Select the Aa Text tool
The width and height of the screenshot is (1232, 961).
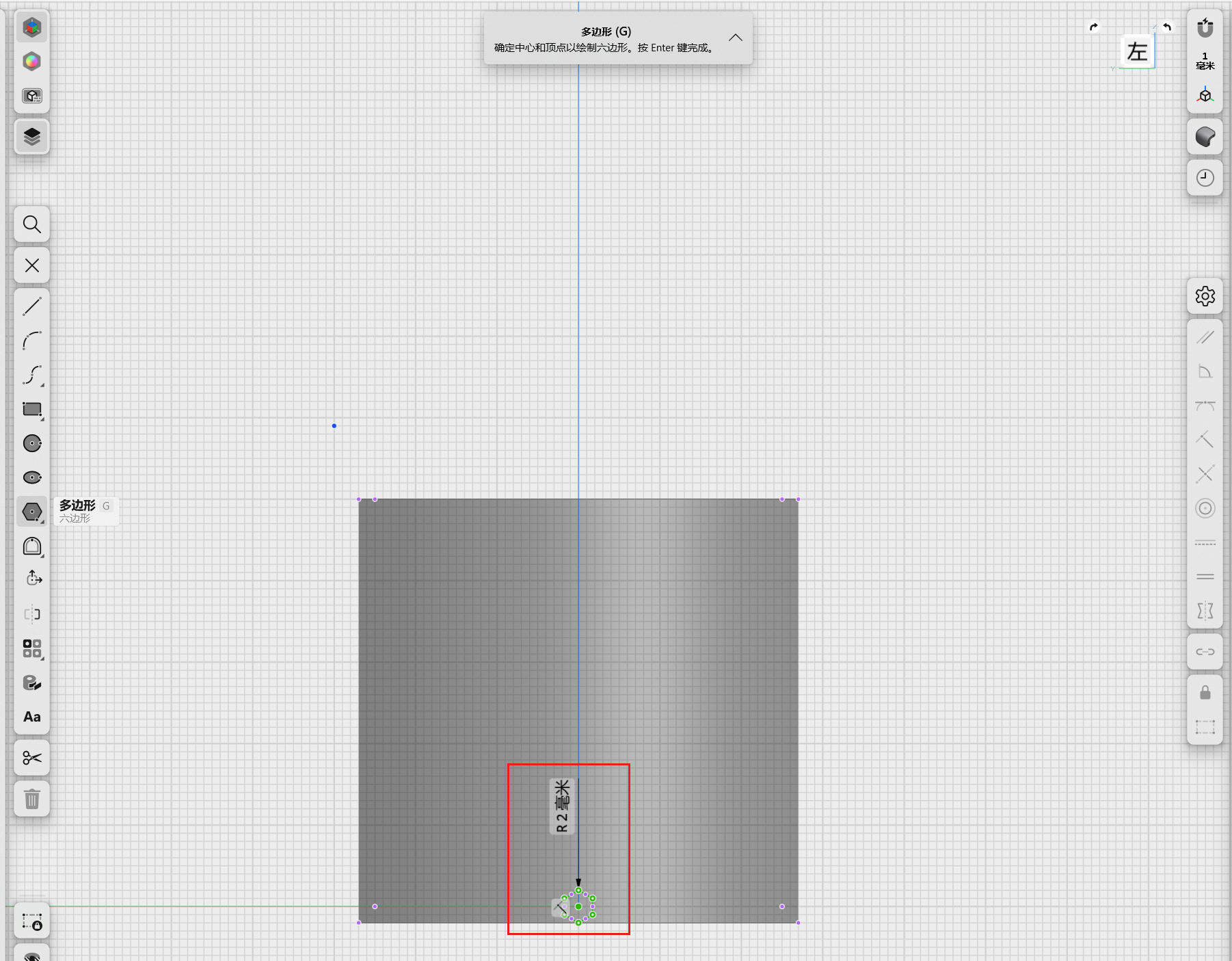click(32, 717)
